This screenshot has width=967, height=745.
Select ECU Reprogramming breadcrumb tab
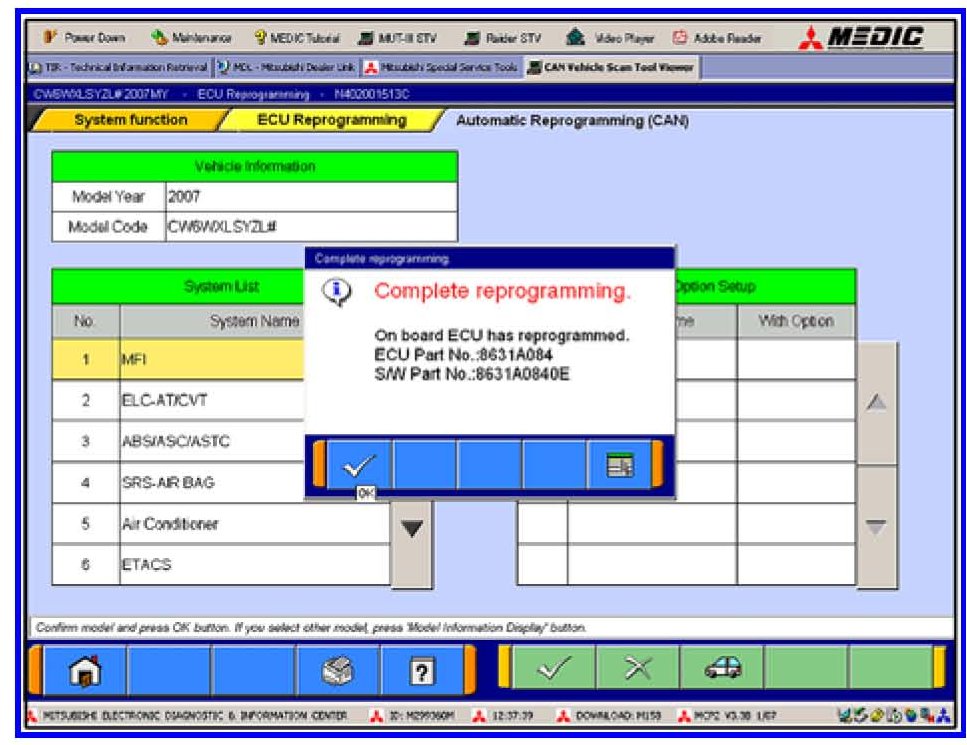point(332,120)
